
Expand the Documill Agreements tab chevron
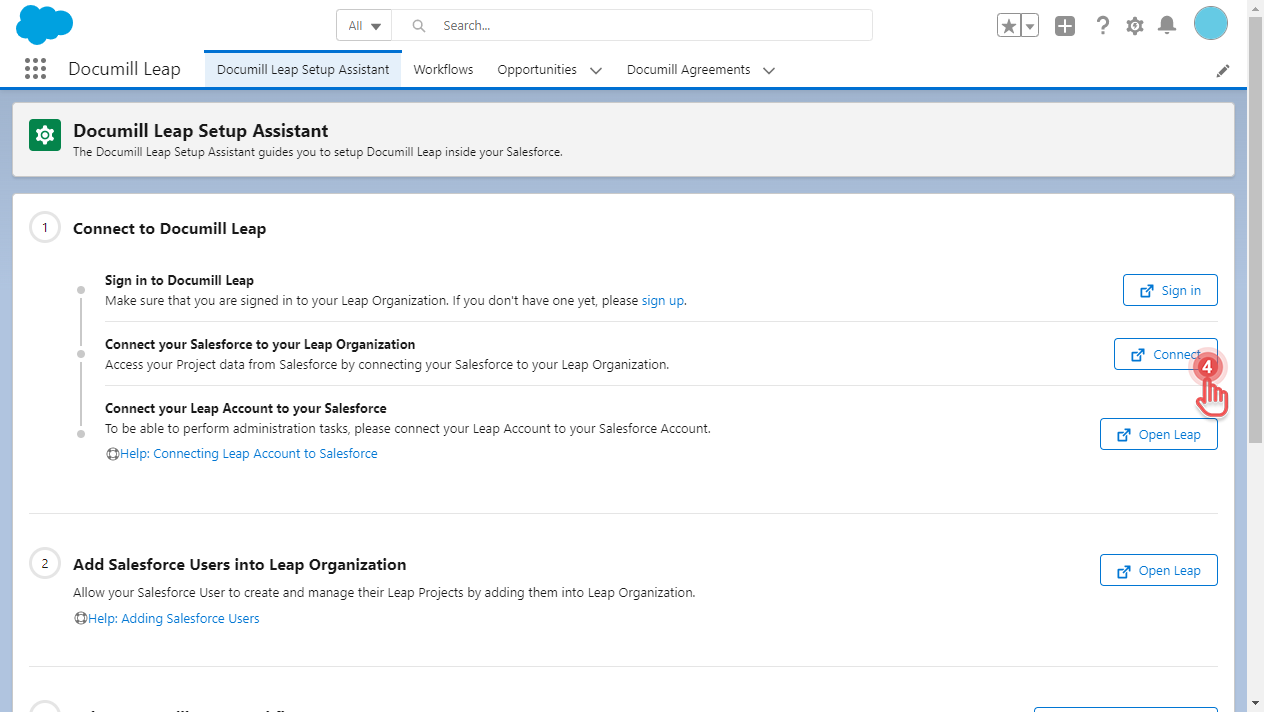769,71
